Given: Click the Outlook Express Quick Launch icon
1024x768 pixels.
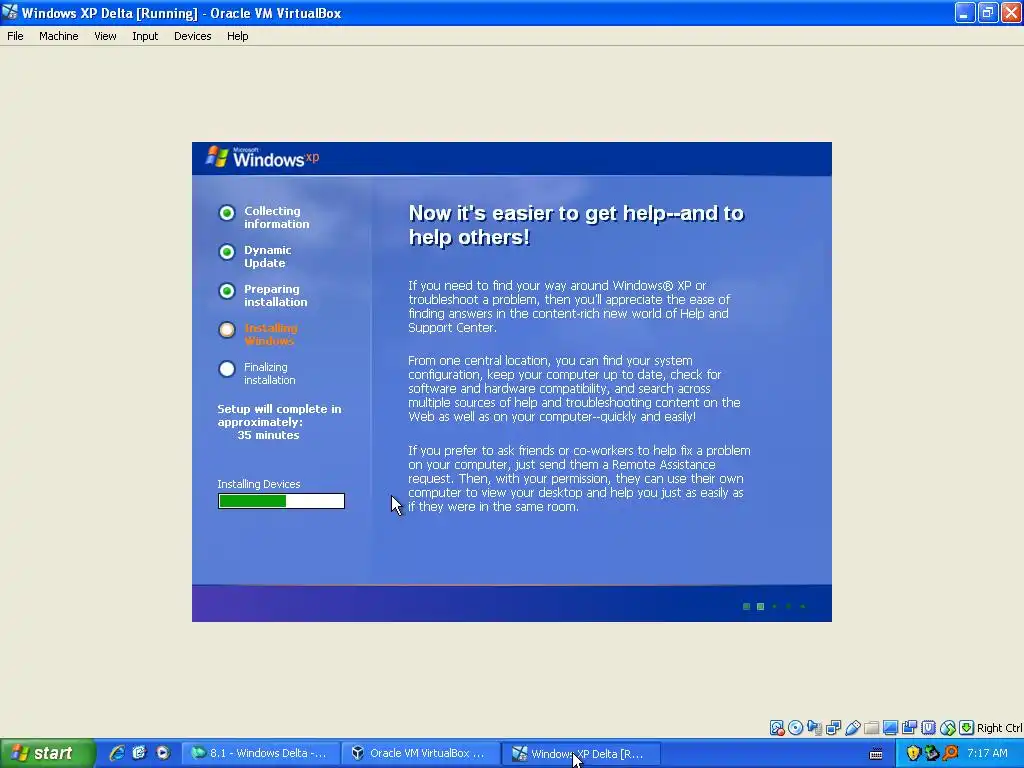Looking at the screenshot, I should pos(139,753).
